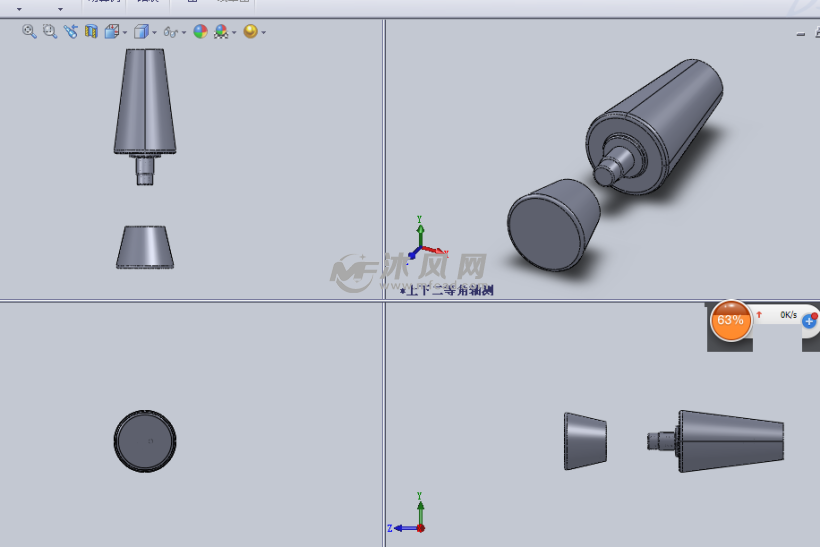Expand the Hide/Show Items dropdown arrow

(x=184, y=33)
